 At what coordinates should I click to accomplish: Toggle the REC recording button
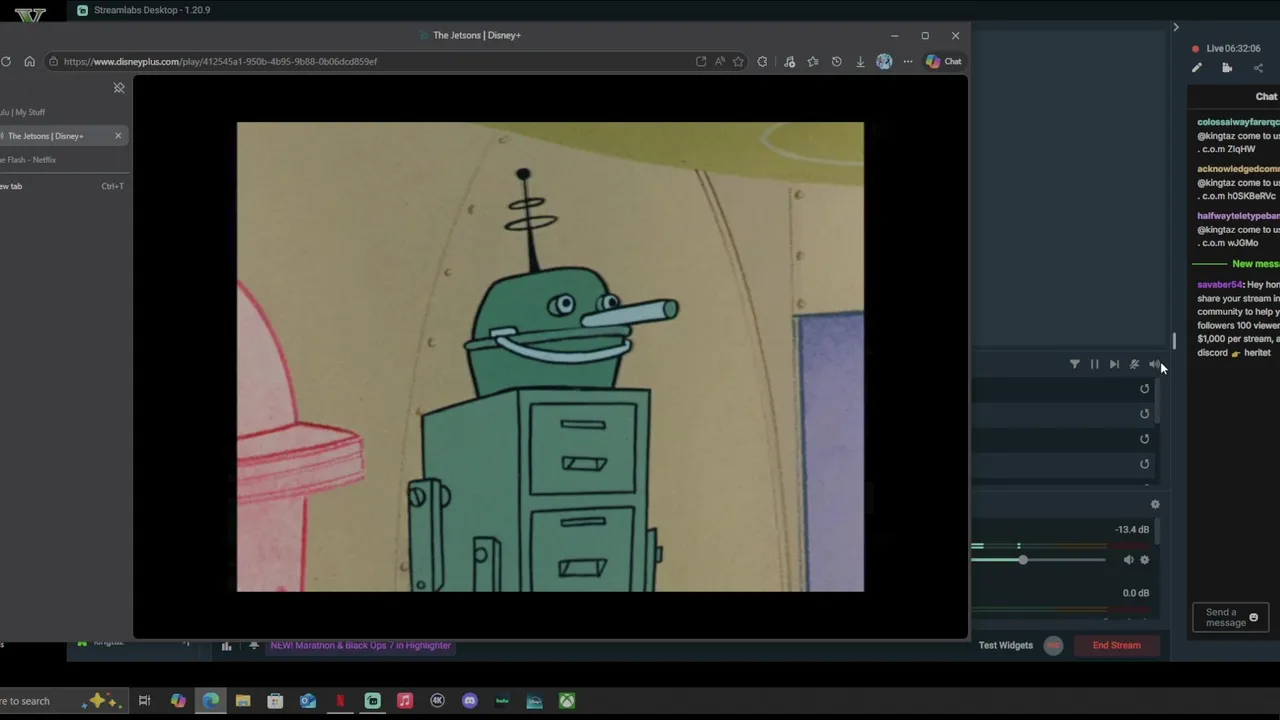click(1053, 646)
